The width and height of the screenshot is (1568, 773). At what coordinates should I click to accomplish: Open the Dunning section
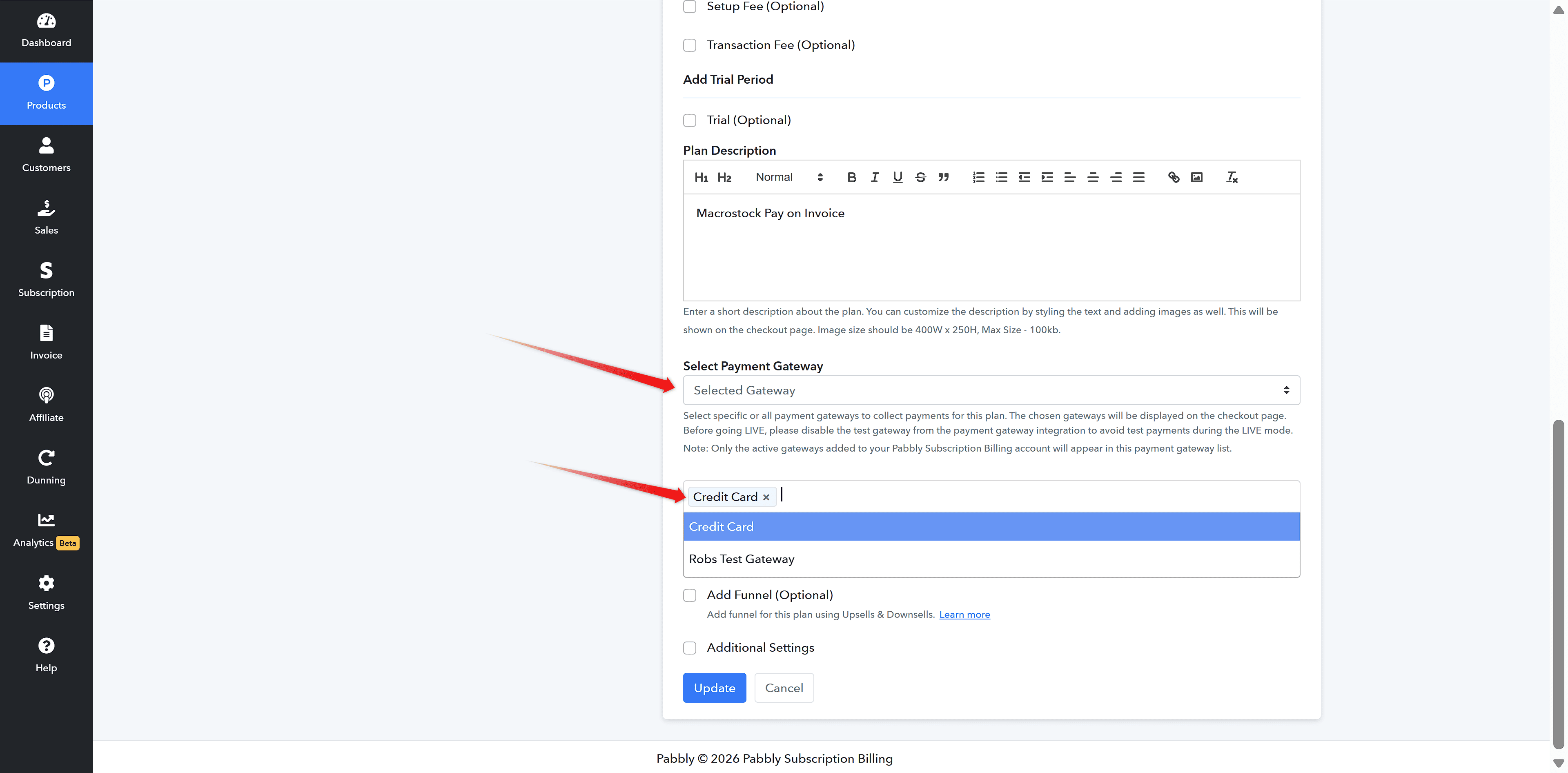46,468
